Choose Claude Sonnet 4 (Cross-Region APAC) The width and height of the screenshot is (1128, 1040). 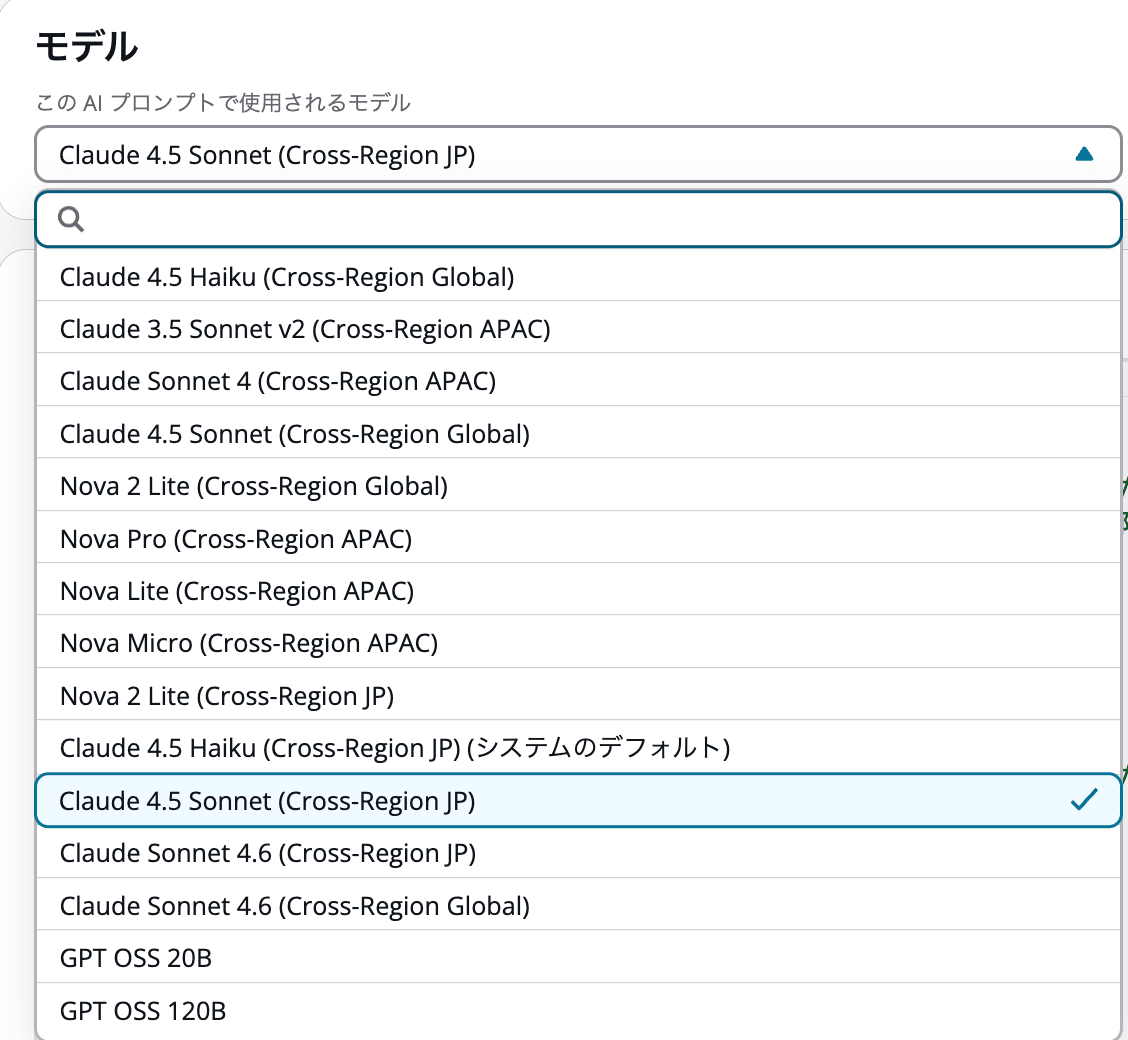pos(578,381)
